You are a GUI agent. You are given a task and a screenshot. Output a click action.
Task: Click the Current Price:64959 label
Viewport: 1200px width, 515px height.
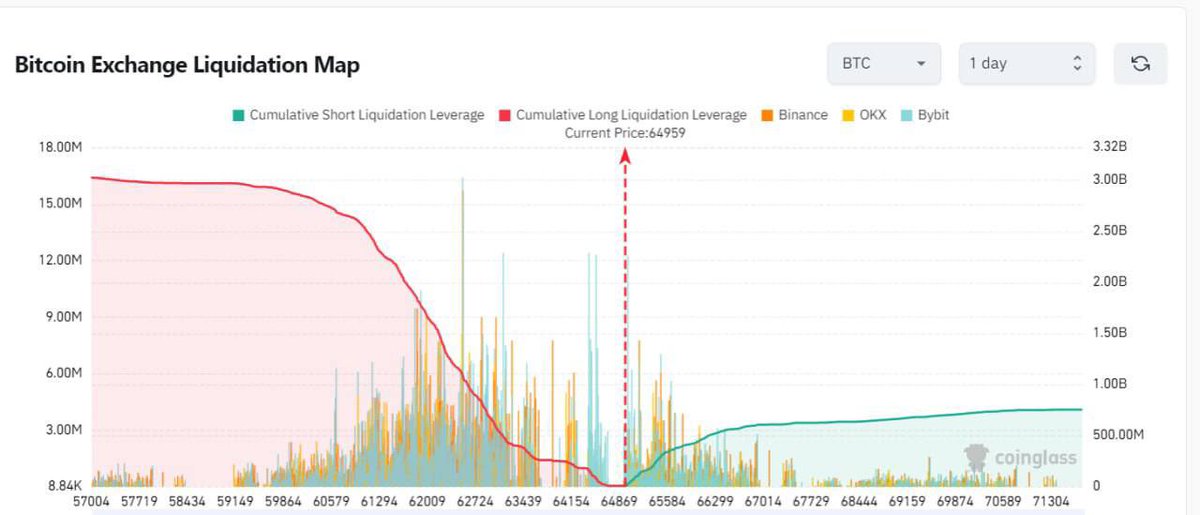(625, 133)
